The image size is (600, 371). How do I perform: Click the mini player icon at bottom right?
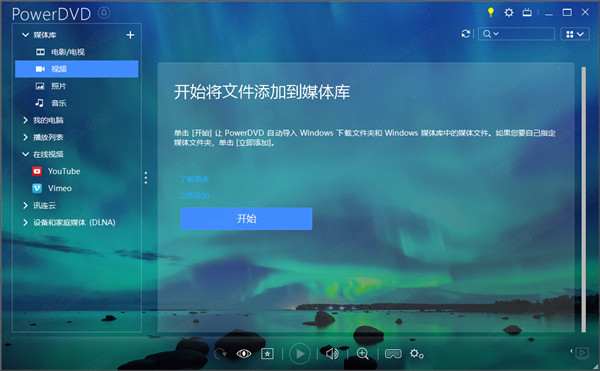coord(581,353)
